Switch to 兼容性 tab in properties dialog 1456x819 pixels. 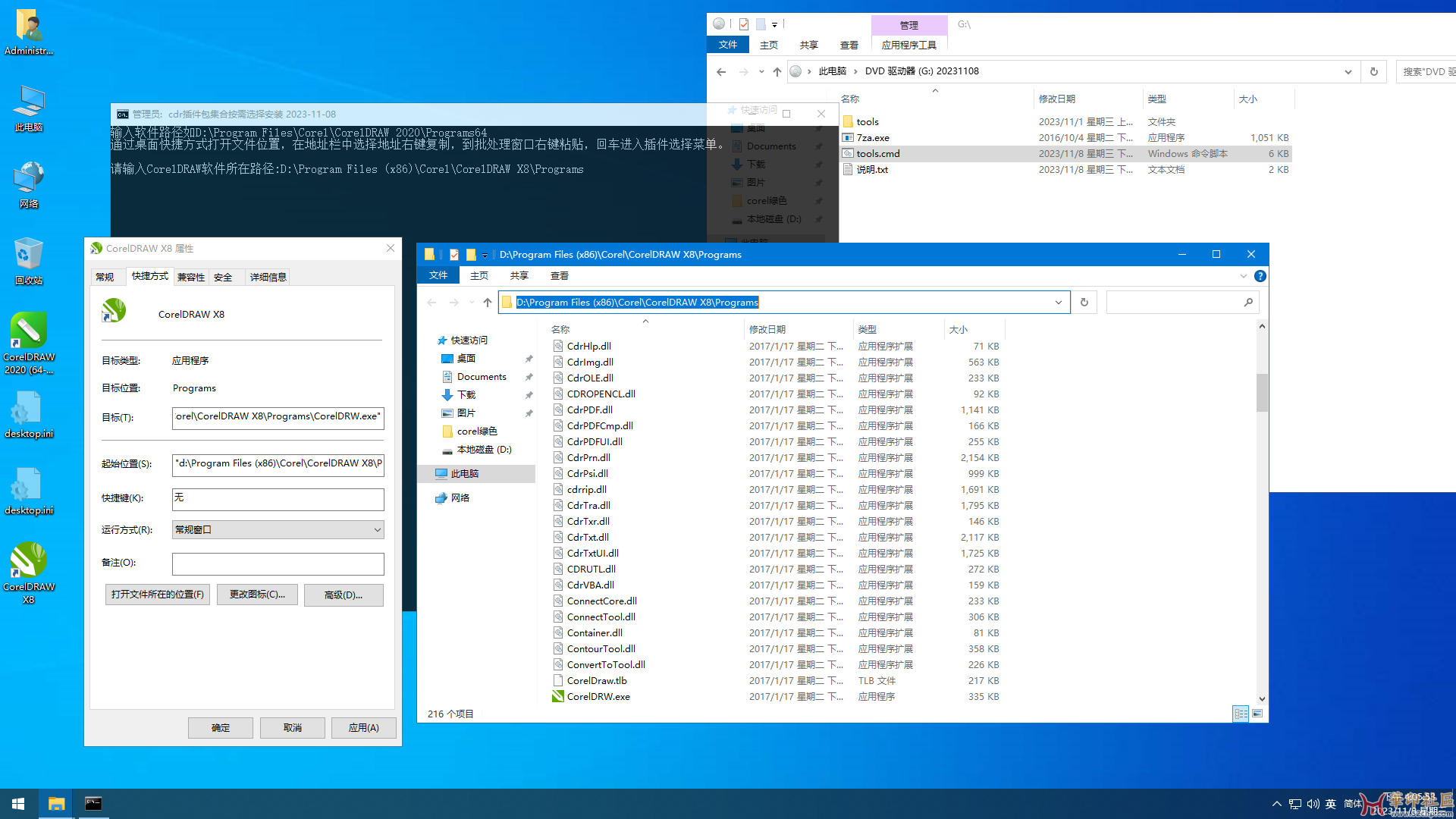(191, 277)
